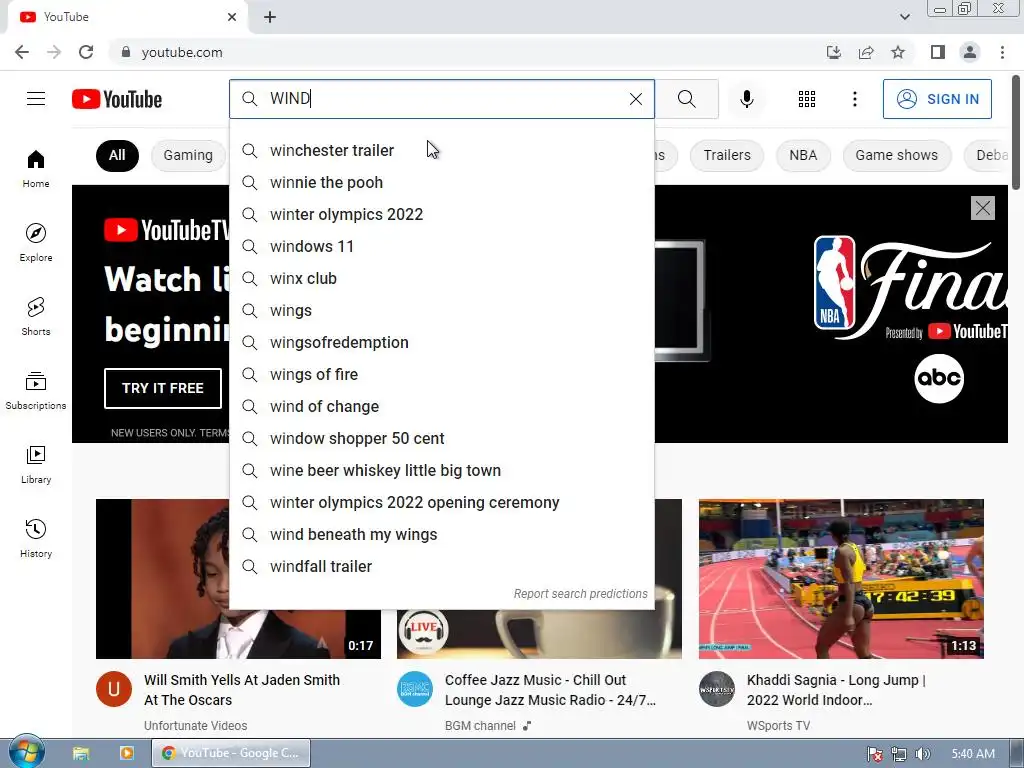Image resolution: width=1024 pixels, height=768 pixels.
Task: Click the YouTube logo
Action: click(x=117, y=99)
